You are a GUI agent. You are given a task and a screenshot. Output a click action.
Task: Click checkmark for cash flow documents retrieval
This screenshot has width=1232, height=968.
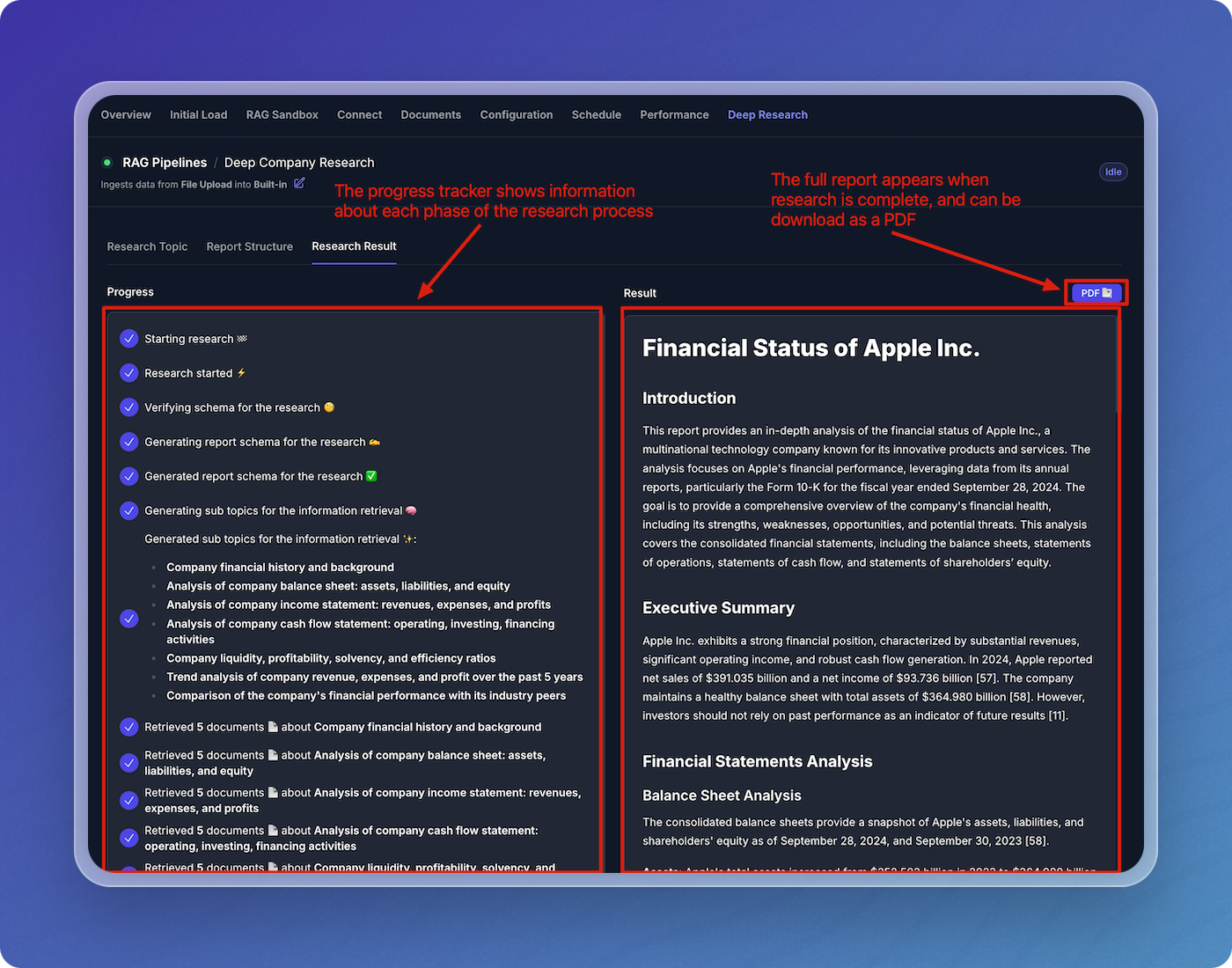click(129, 837)
